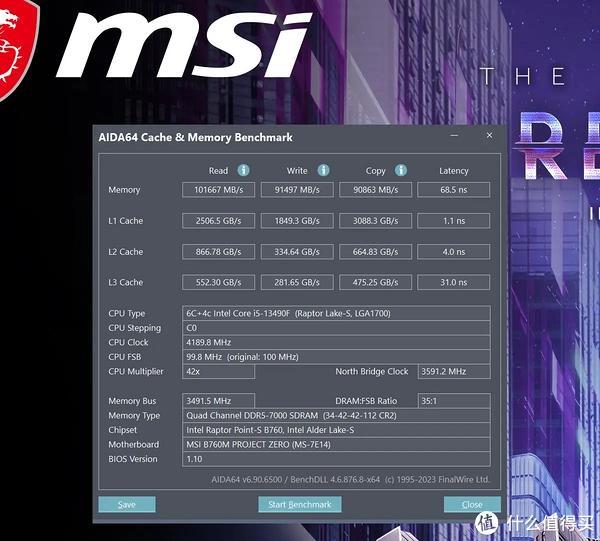Click the Memory Bus label
Image resolution: width=600 pixels, height=541 pixels.
tap(132, 401)
